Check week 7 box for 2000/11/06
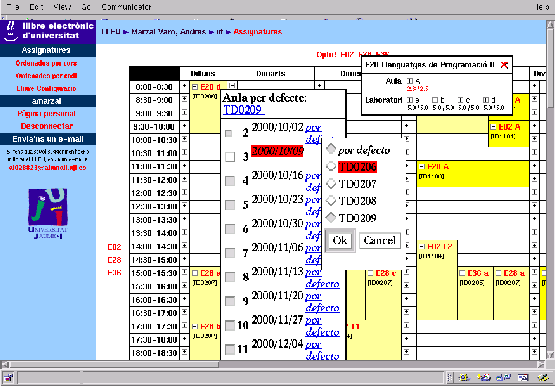Image resolution: width=555 pixels, height=386 pixels. [x=230, y=253]
